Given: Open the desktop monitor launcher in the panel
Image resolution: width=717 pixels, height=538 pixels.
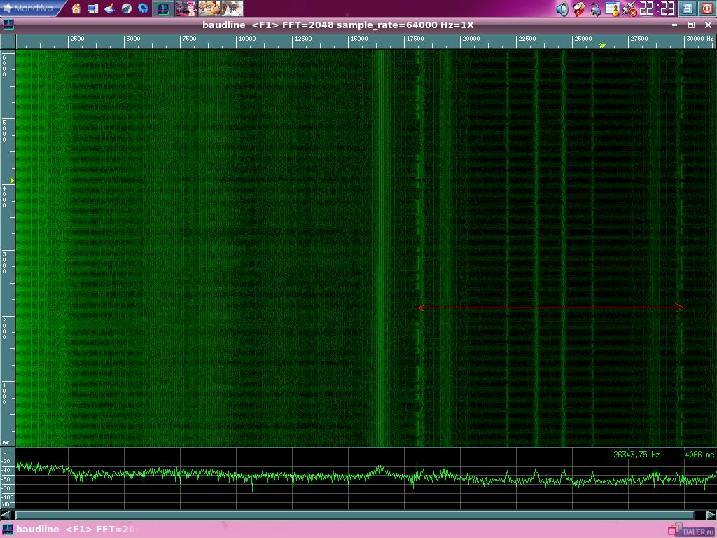Looking at the screenshot, I should pyautogui.click(x=93, y=8).
